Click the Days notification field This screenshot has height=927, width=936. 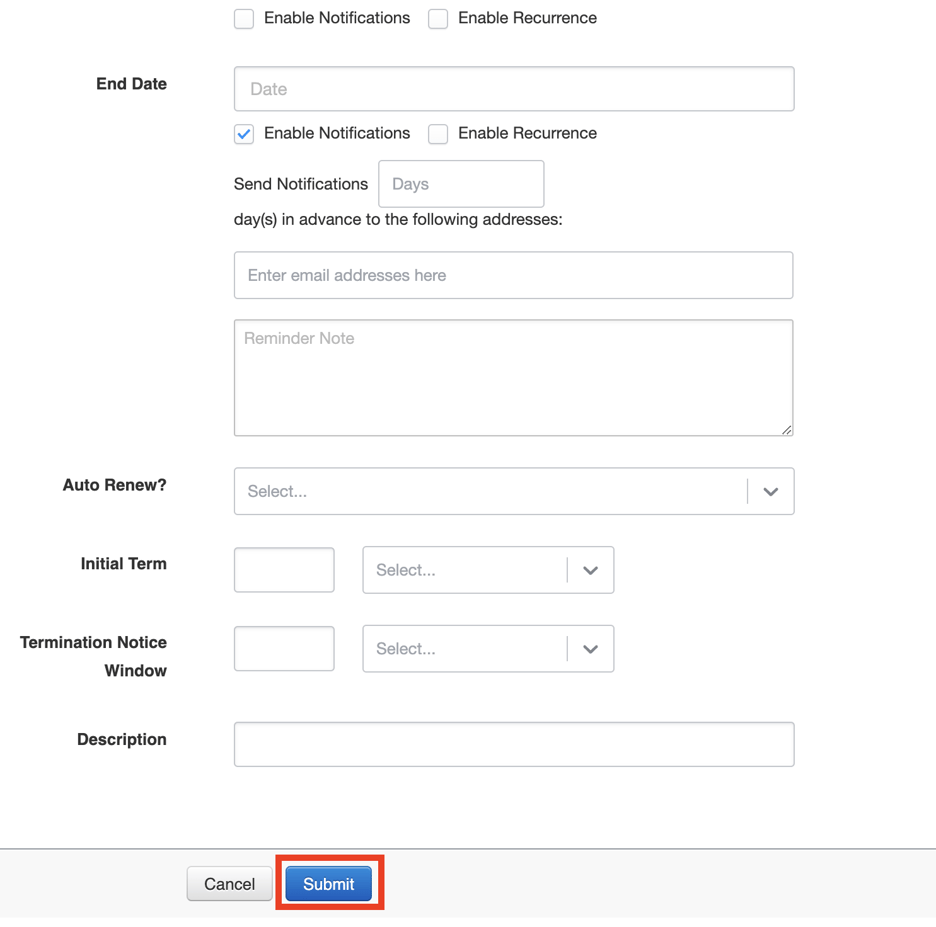(x=460, y=184)
